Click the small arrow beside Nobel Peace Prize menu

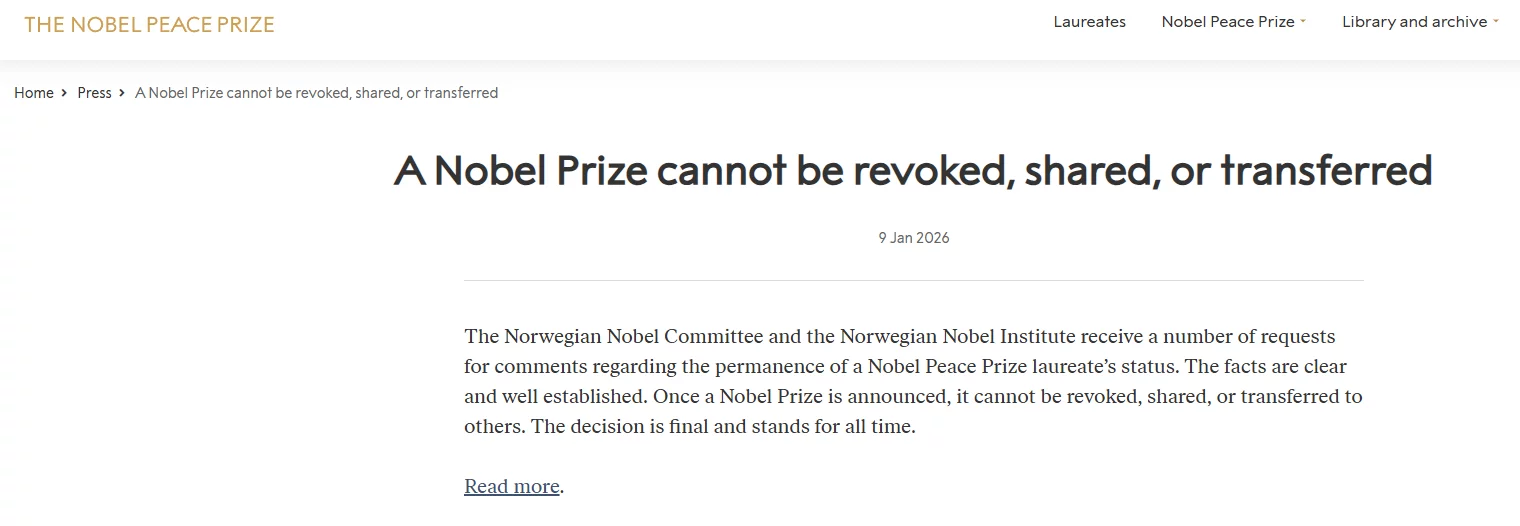pos(1303,22)
